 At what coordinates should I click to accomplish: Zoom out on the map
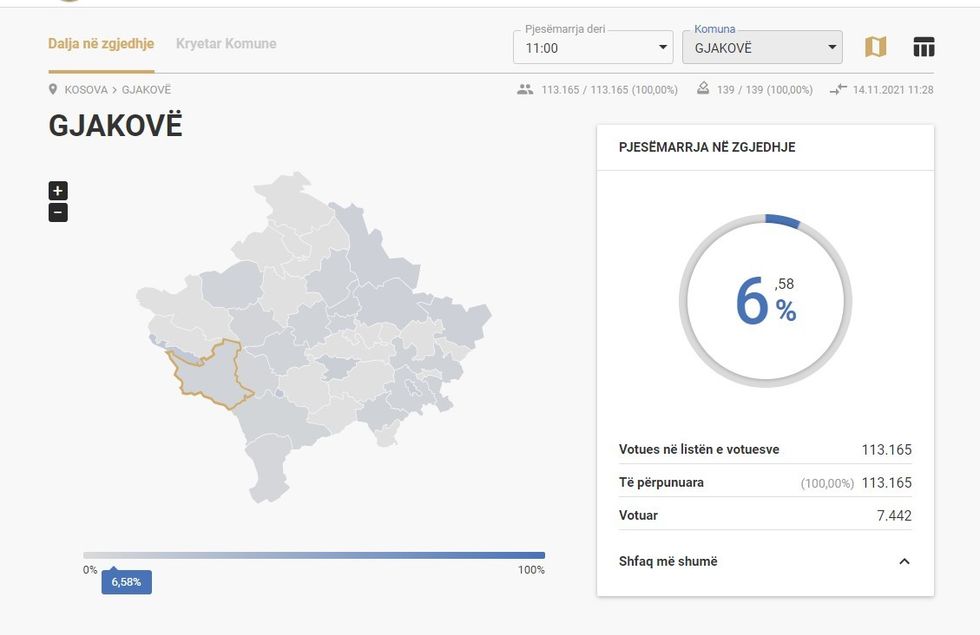pos(58,212)
